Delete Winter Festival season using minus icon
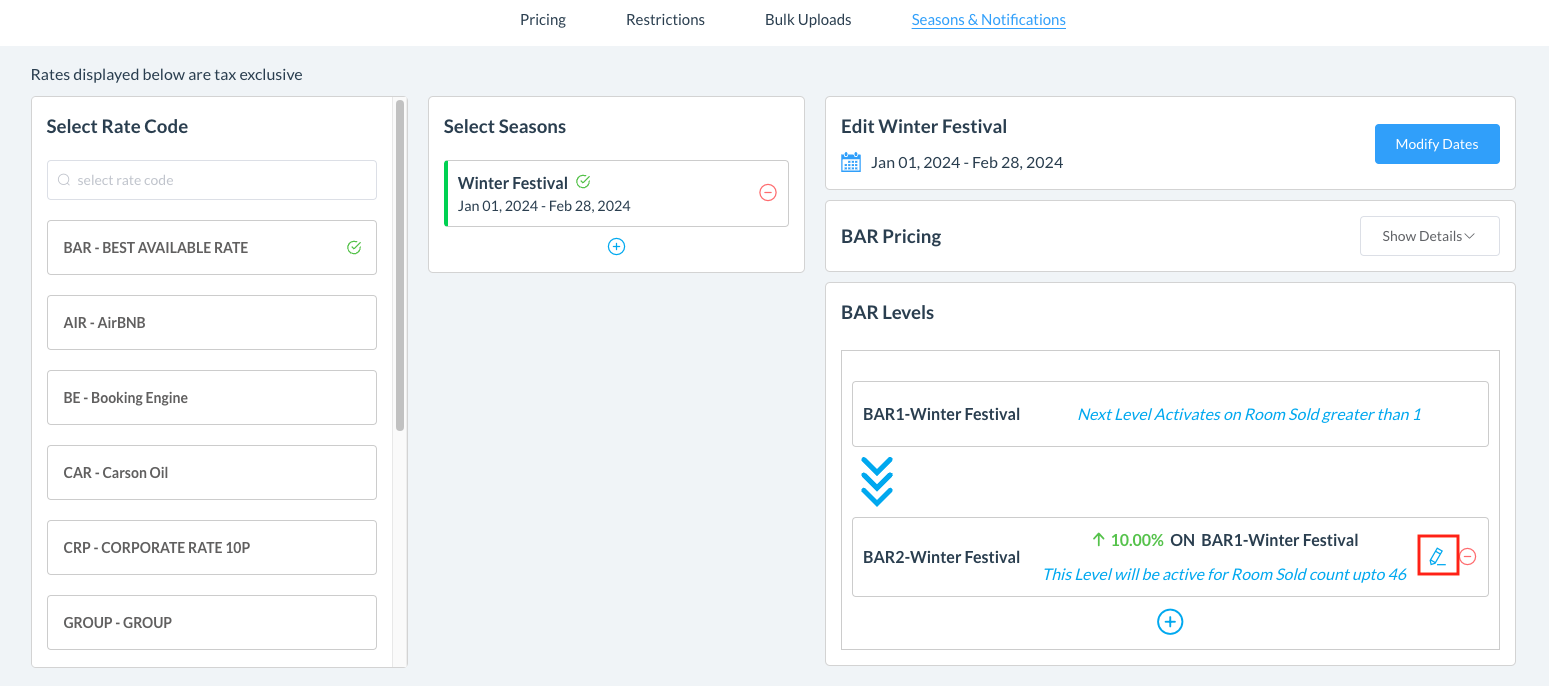 [x=768, y=193]
